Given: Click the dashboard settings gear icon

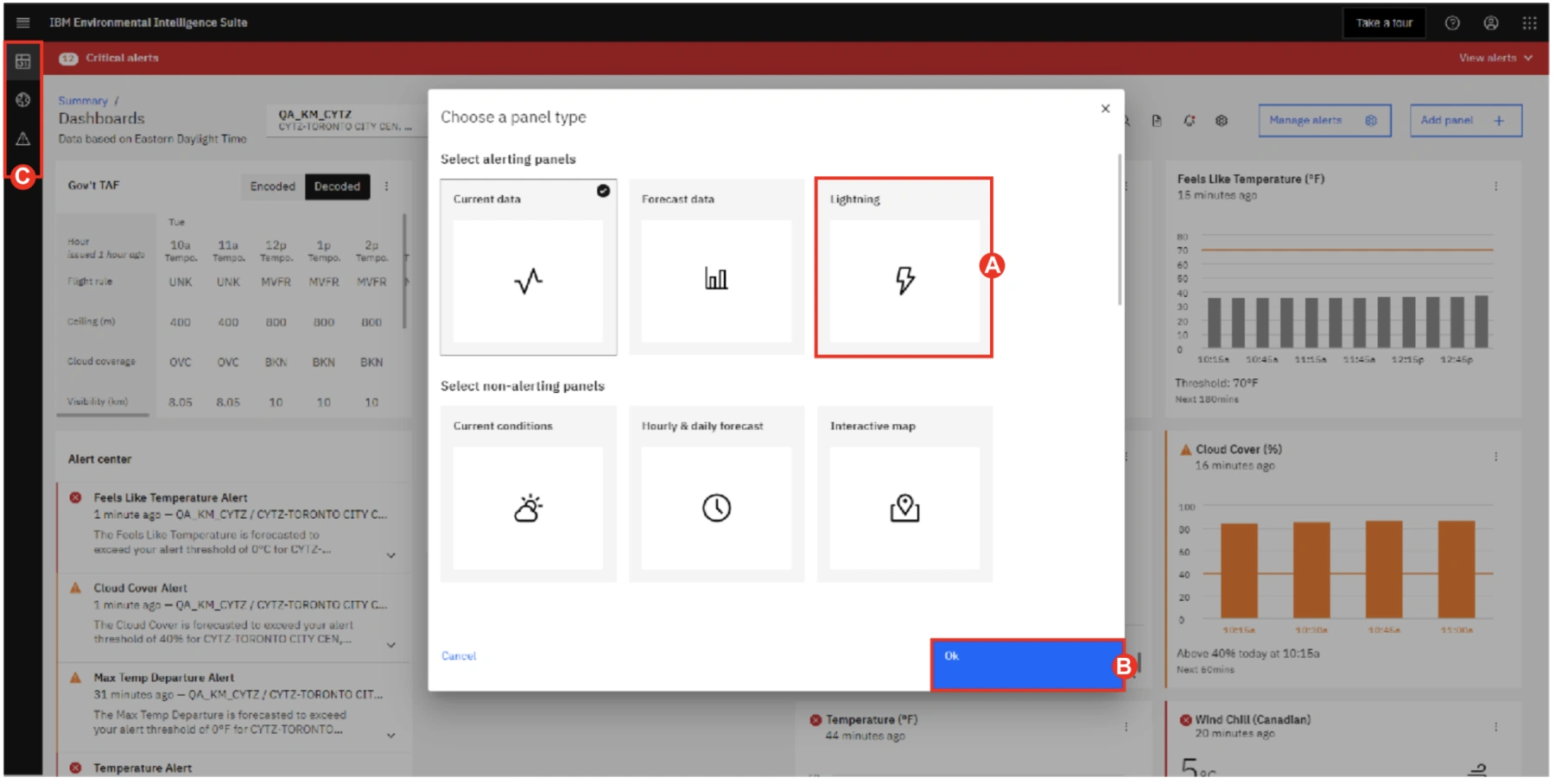Looking at the screenshot, I should (1222, 121).
